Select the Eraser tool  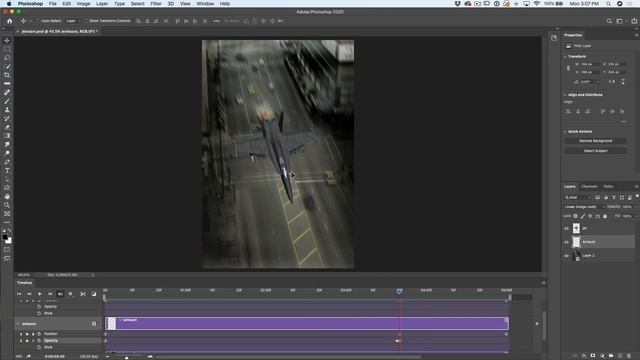tap(7, 127)
